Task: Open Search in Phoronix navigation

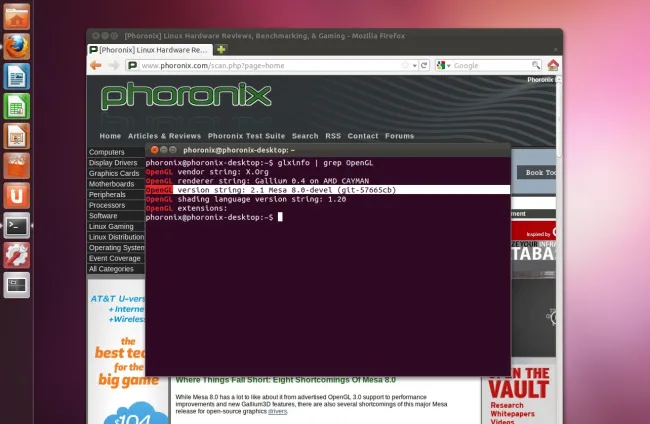Action: [x=305, y=136]
